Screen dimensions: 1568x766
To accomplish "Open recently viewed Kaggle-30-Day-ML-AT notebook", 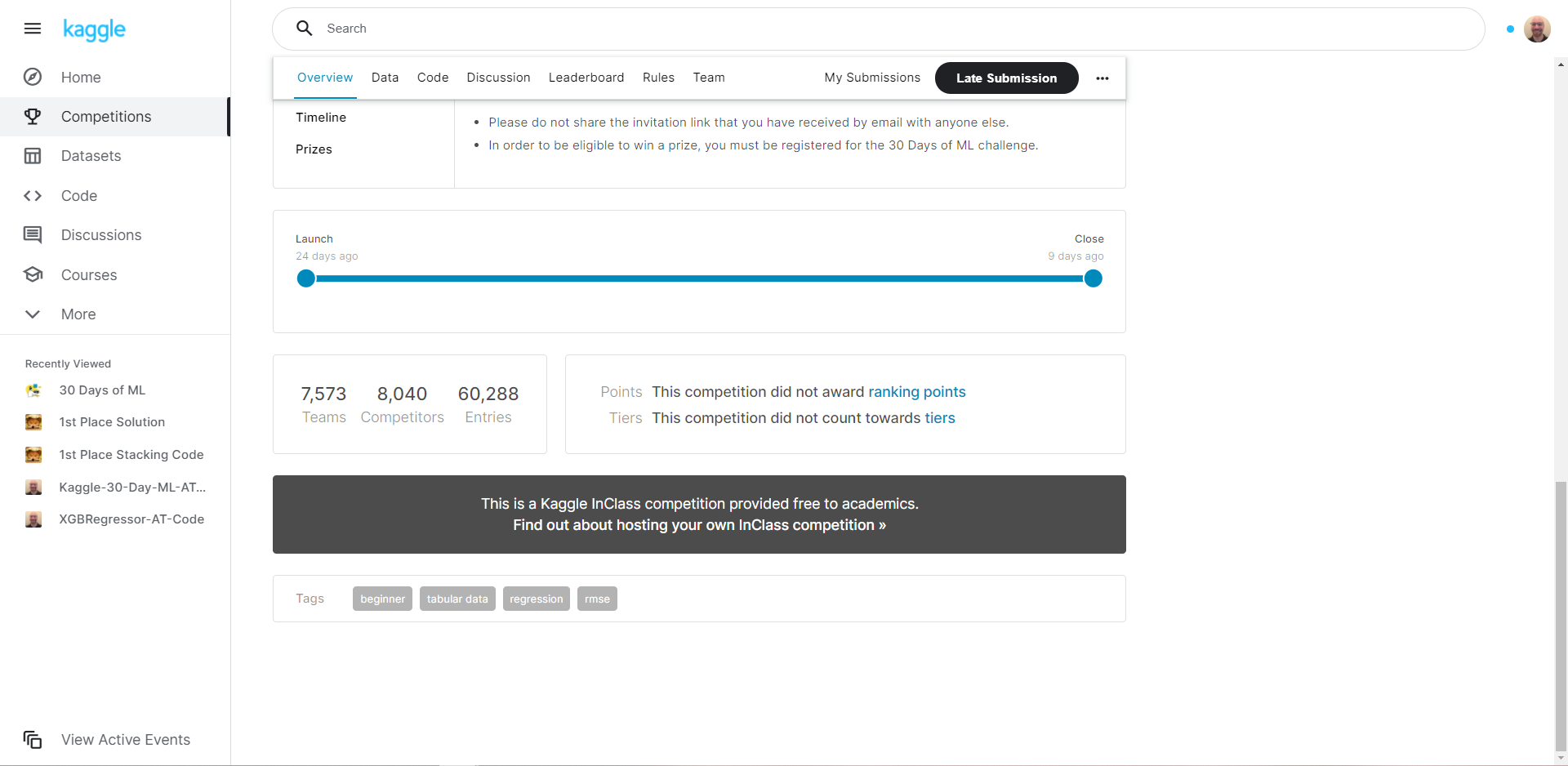I will pyautogui.click(x=132, y=488).
